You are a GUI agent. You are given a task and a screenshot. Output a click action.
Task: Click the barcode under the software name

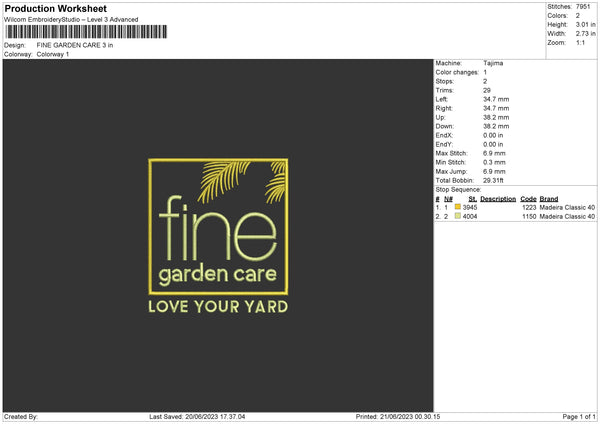(x=86, y=32)
